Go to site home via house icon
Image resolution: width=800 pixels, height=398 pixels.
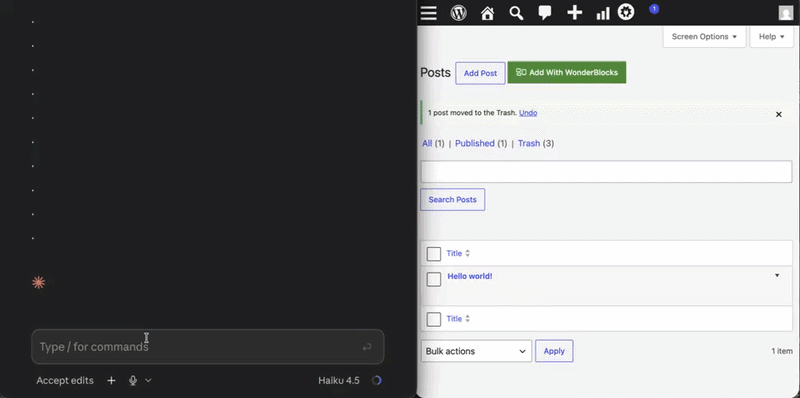pyautogui.click(x=487, y=13)
